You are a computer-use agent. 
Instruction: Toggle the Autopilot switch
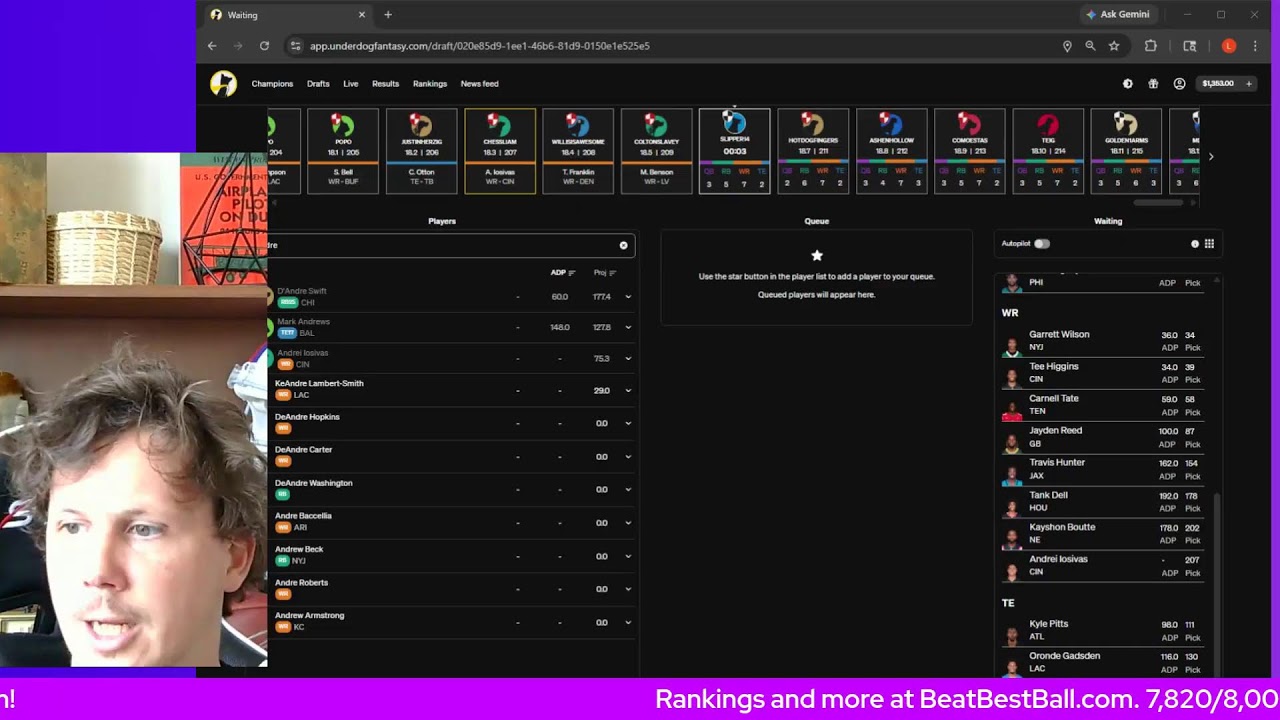[1042, 244]
